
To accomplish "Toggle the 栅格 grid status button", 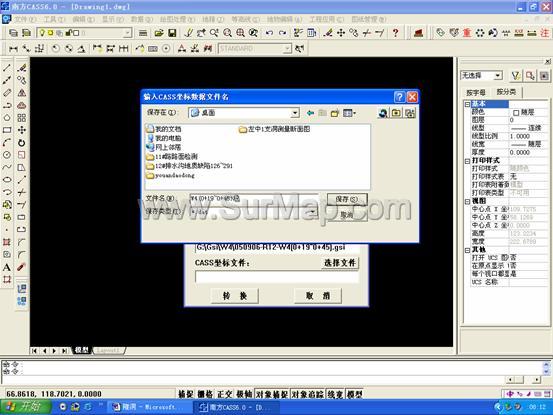I will (205, 394).
